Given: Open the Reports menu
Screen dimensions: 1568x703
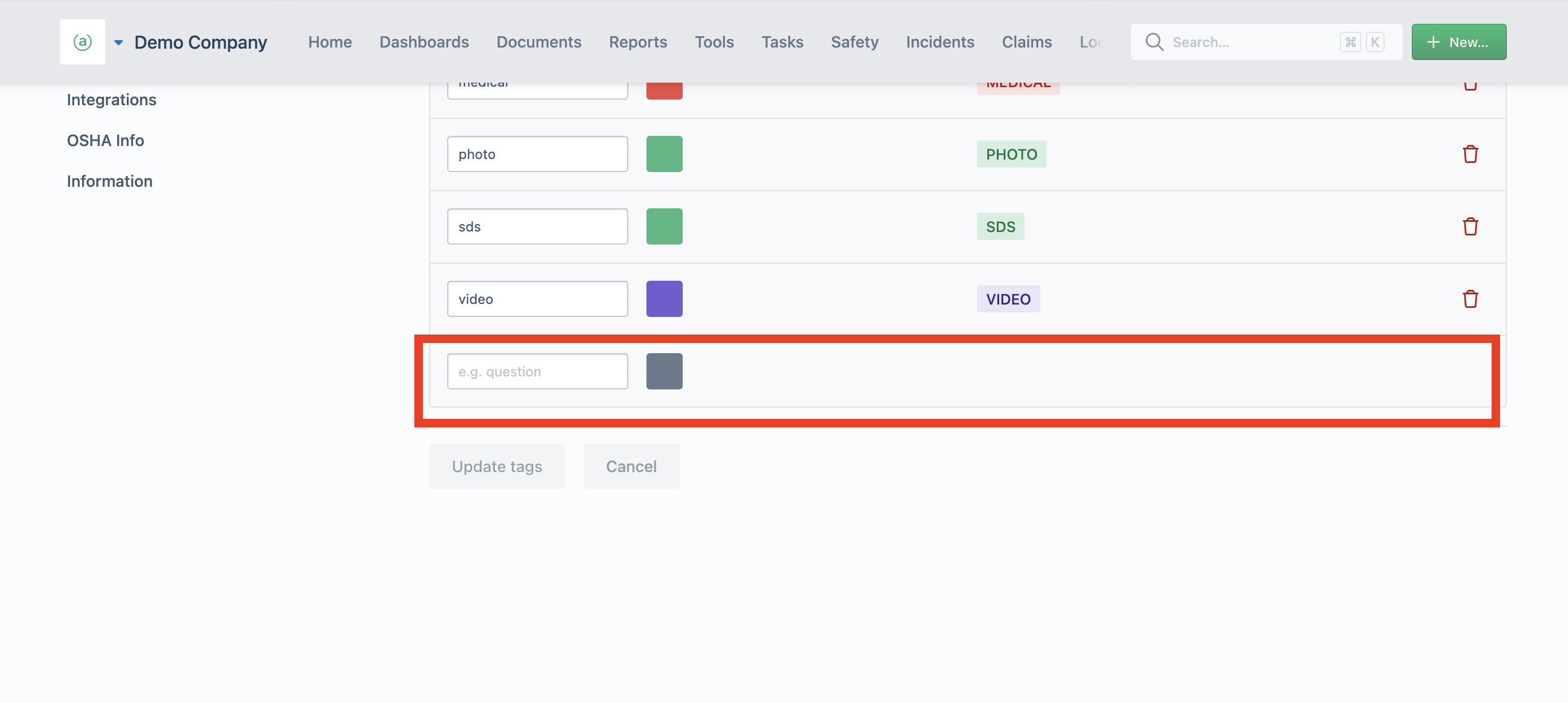Looking at the screenshot, I should (x=638, y=42).
